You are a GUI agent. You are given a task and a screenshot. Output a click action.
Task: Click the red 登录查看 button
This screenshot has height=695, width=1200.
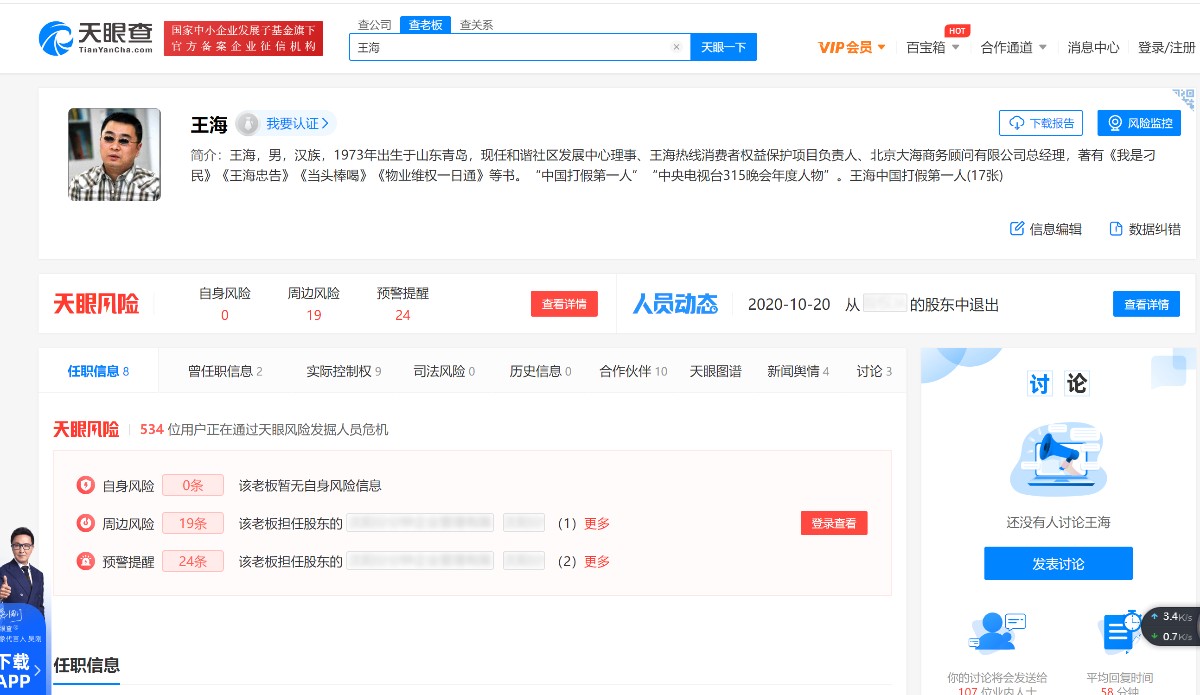[x=834, y=523]
